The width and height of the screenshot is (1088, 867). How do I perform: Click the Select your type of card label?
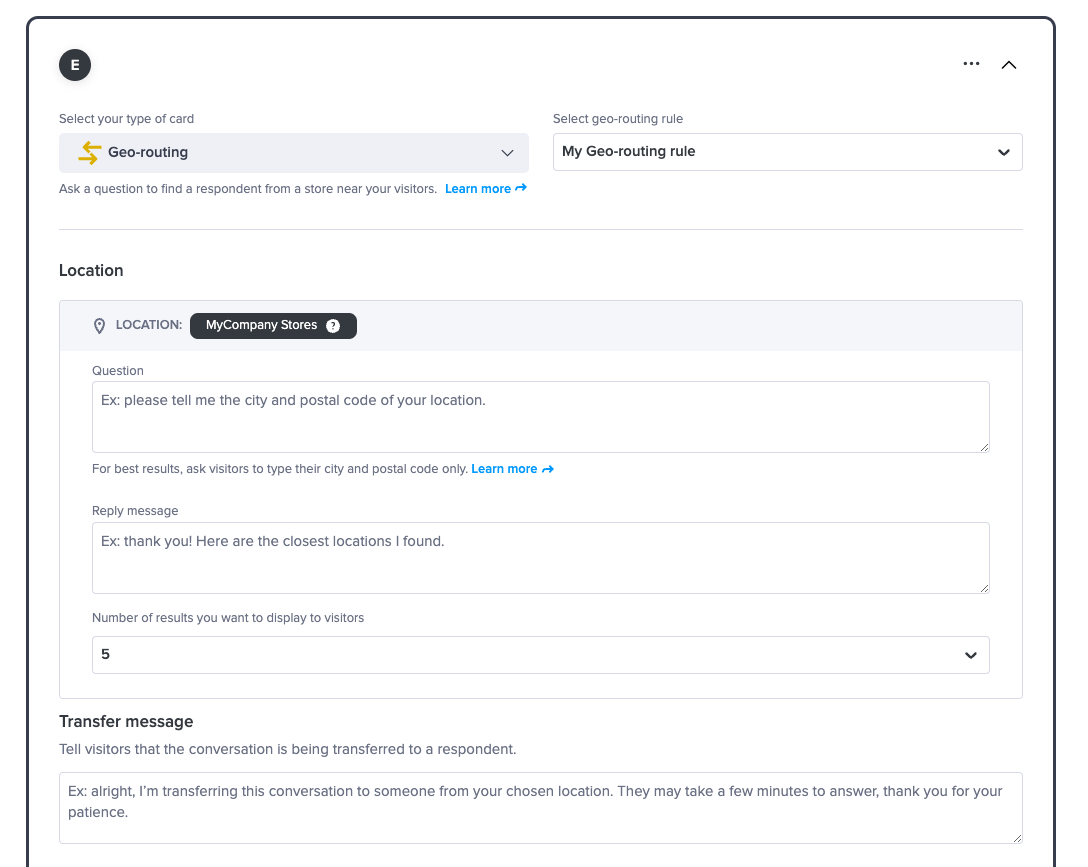[x=126, y=119]
